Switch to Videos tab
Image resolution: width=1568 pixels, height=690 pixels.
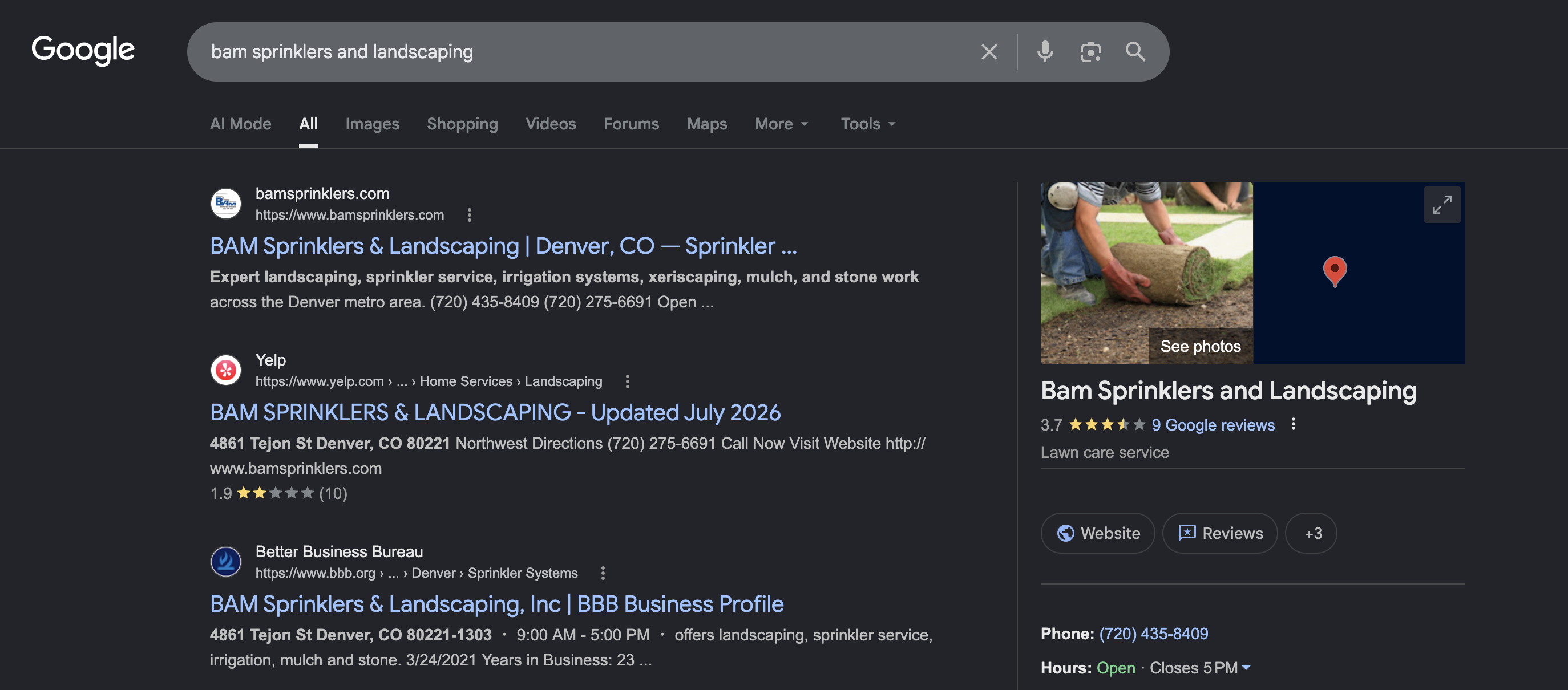pos(550,124)
